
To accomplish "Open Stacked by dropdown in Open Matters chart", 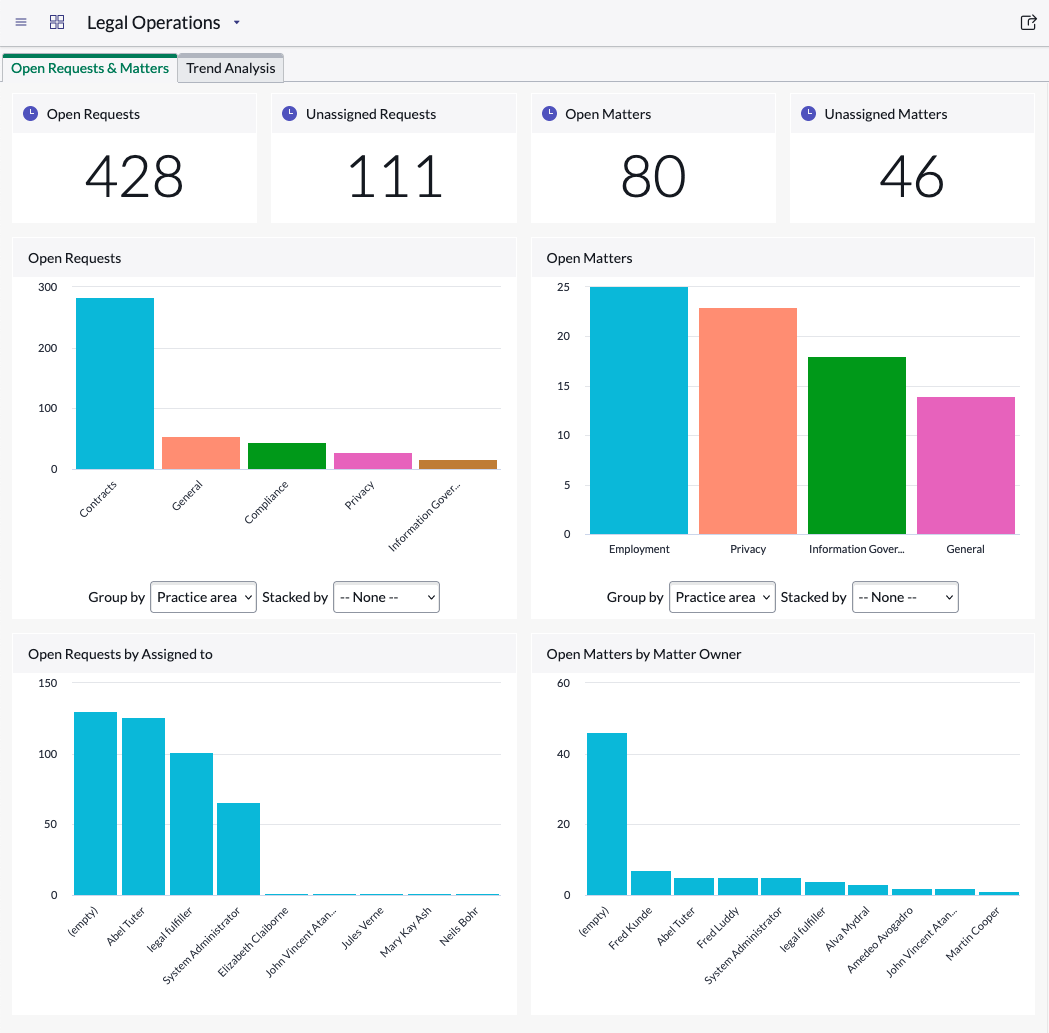I will click(x=905, y=597).
